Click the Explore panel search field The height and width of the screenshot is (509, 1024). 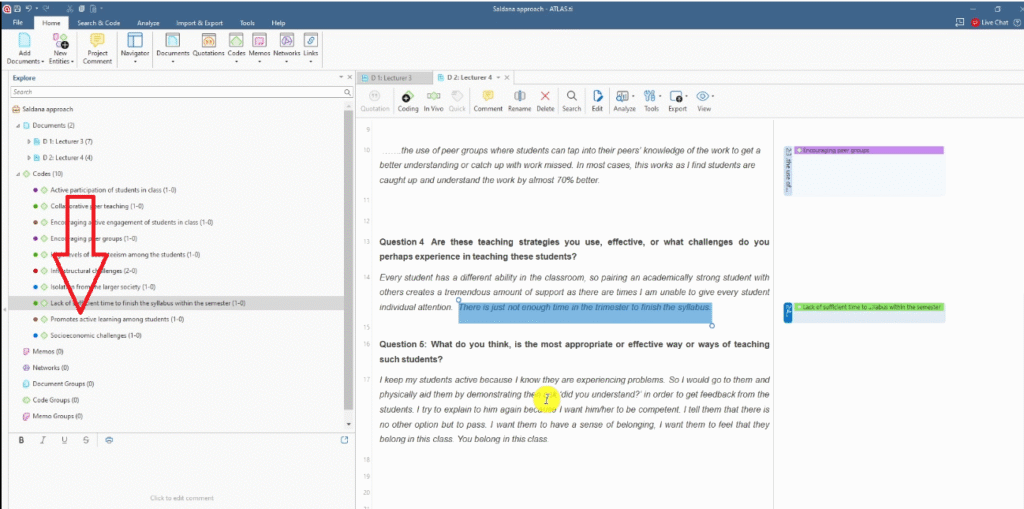pos(175,92)
